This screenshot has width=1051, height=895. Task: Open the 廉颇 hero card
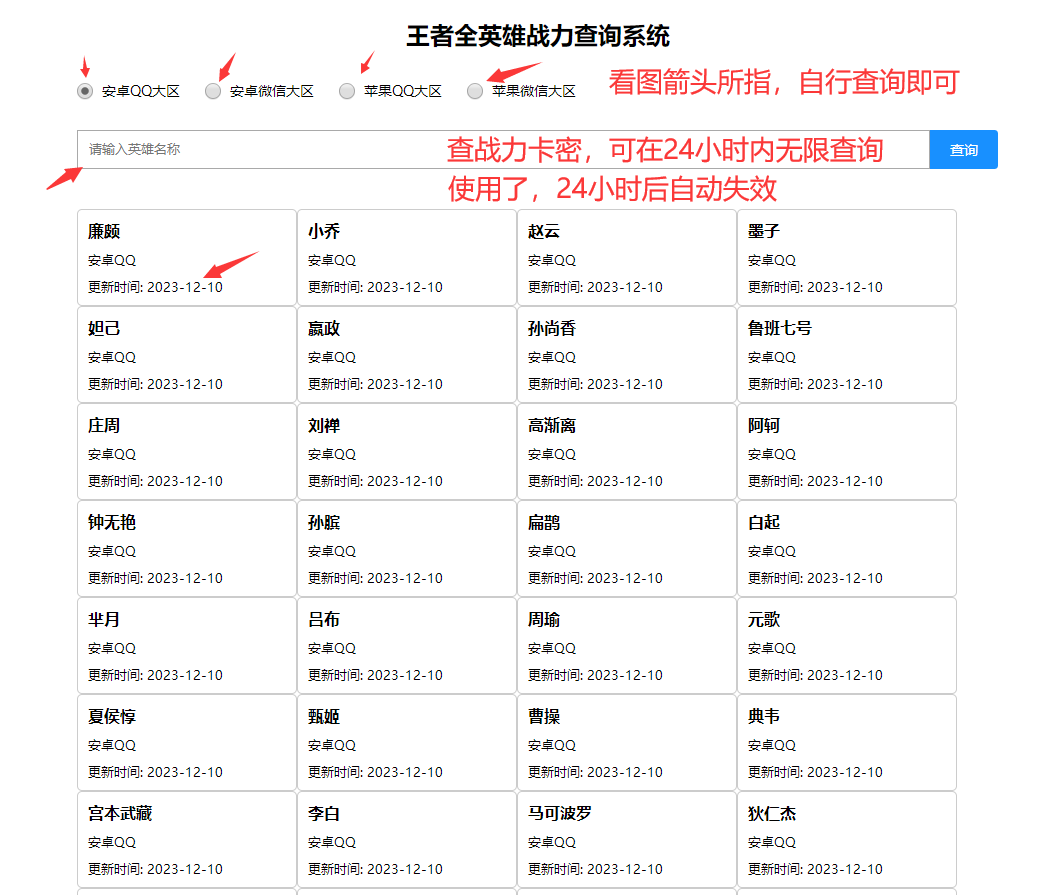[x=187, y=257]
